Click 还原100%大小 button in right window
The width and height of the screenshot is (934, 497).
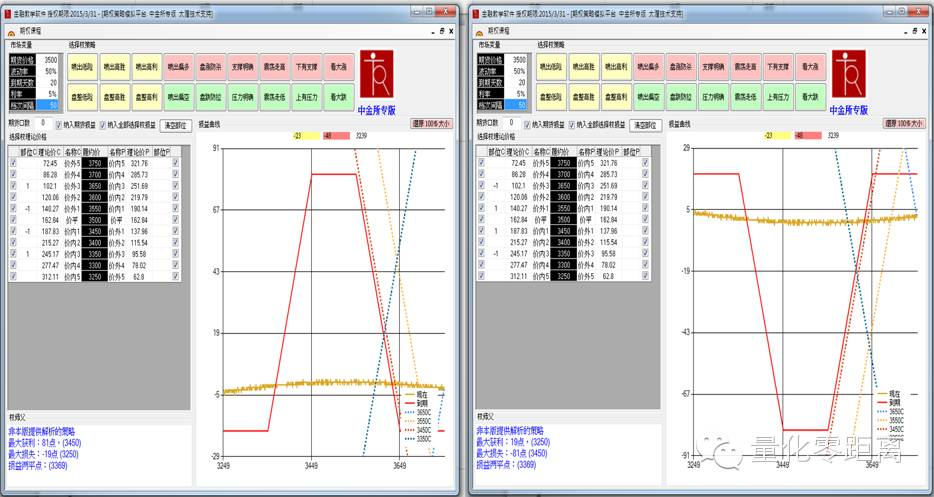[904, 124]
